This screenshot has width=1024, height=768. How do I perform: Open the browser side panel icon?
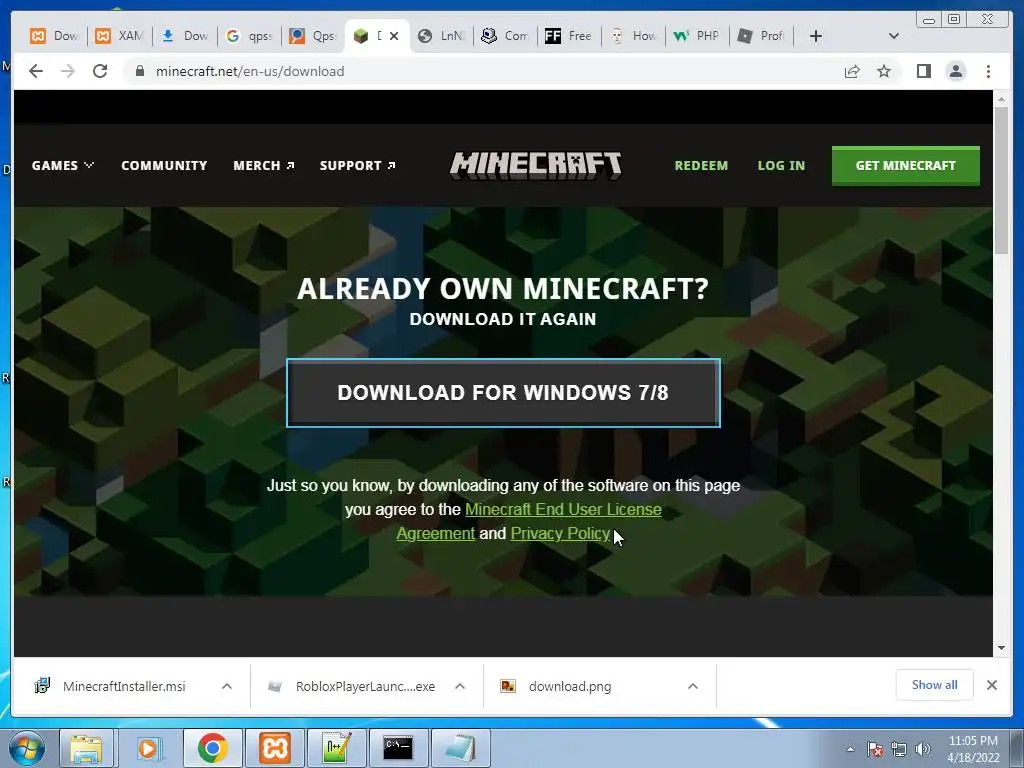[x=923, y=71]
